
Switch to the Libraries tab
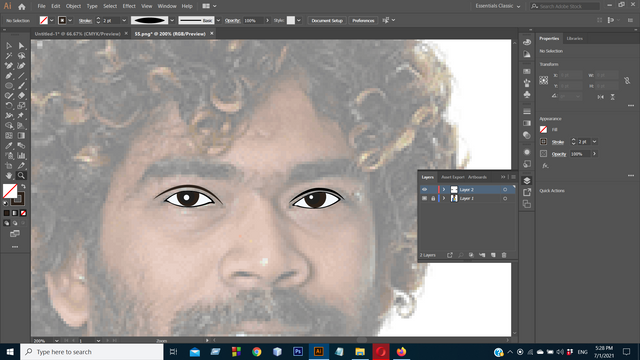[x=574, y=38]
